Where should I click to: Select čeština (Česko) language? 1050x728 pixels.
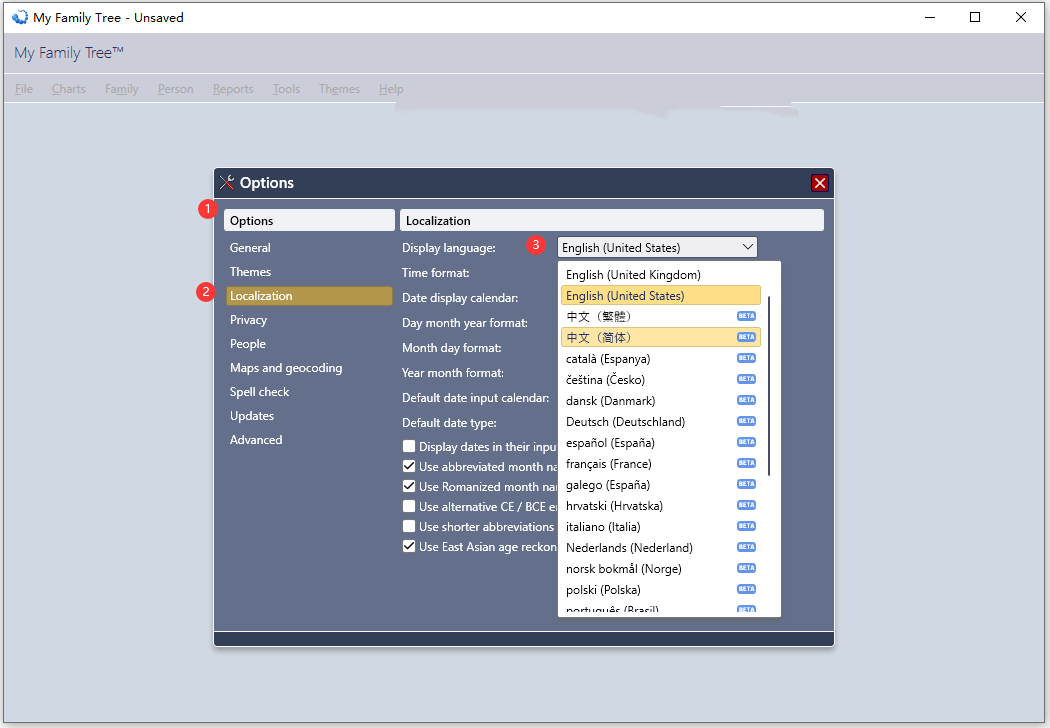(660, 380)
